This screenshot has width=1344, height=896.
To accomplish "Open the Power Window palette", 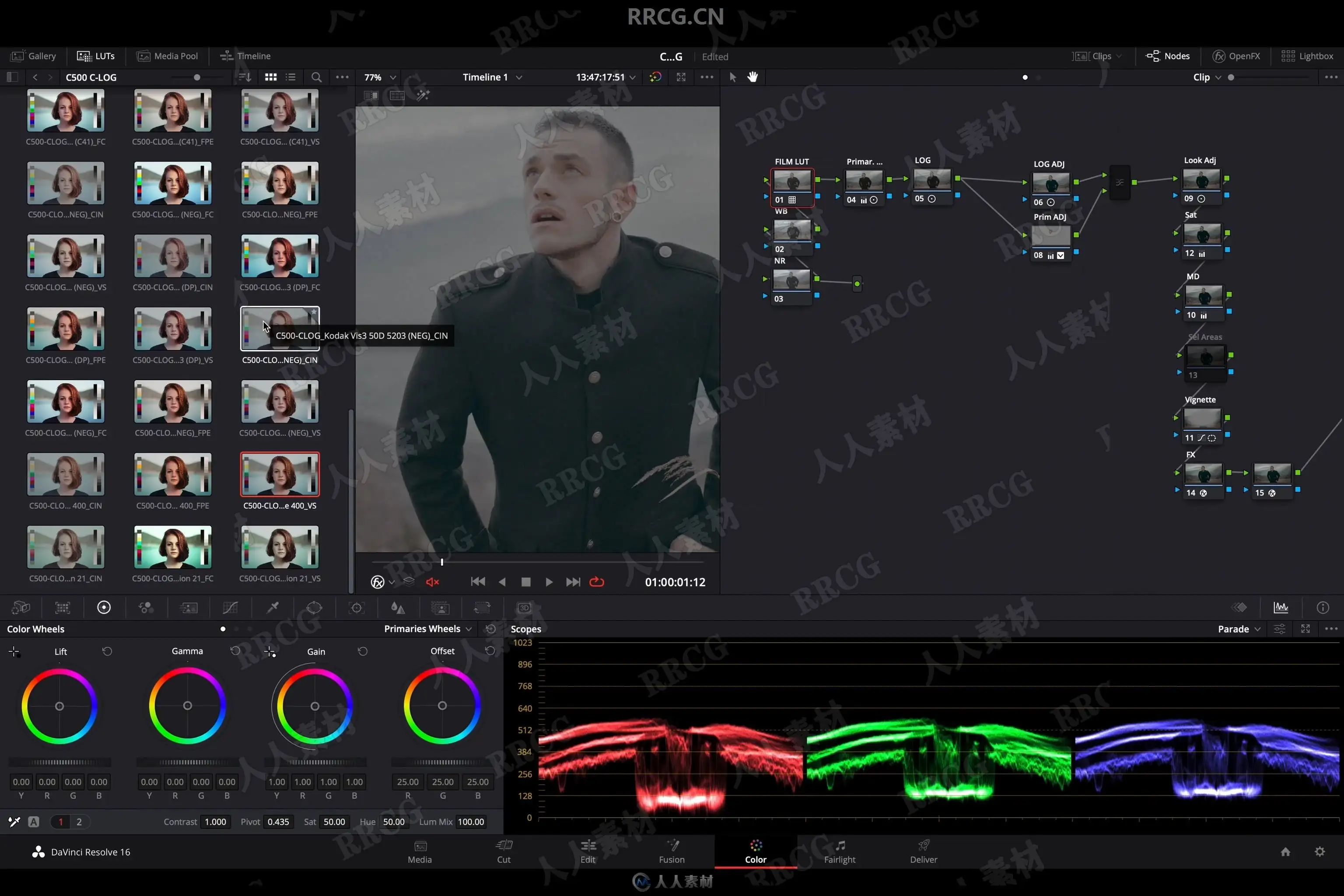I will [x=314, y=607].
